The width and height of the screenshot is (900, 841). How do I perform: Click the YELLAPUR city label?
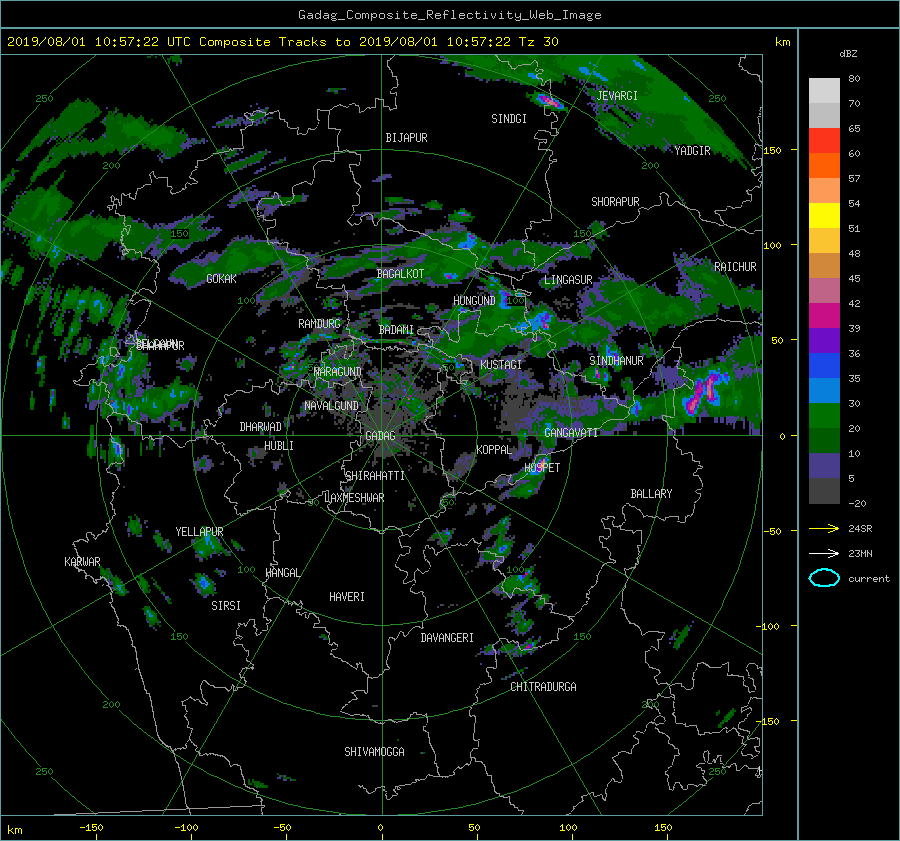pos(199,532)
